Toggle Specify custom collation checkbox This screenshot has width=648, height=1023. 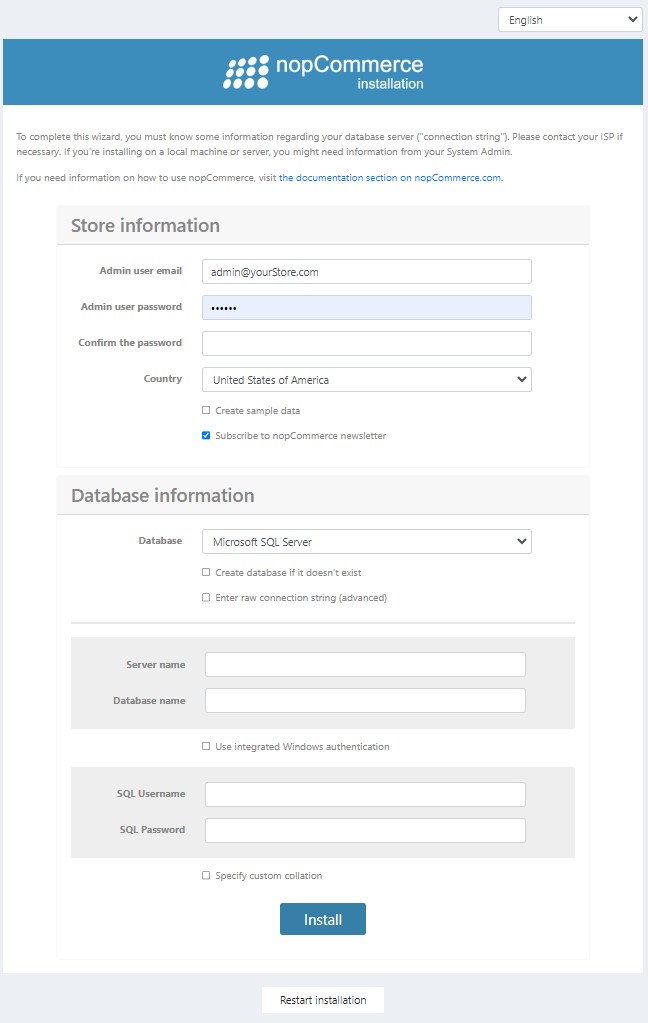[x=206, y=876]
